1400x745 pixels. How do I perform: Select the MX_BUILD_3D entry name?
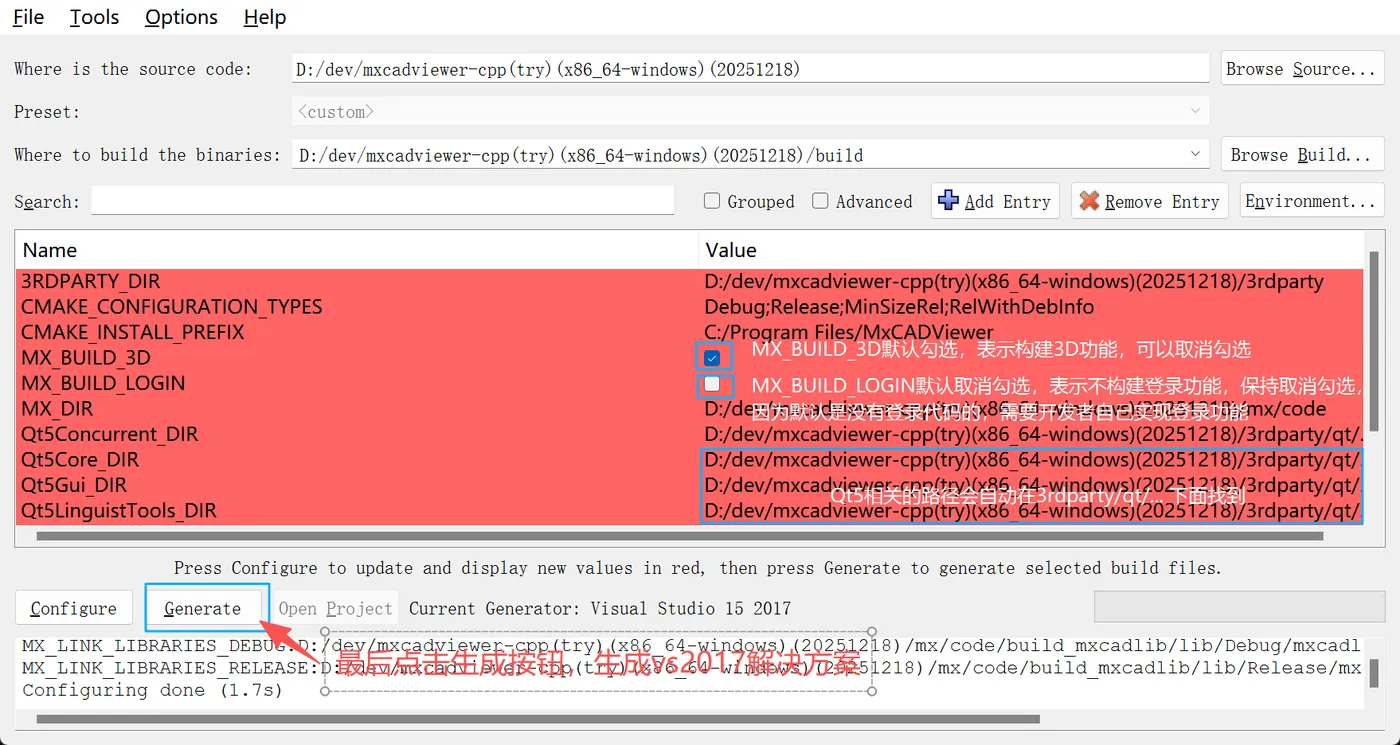[86, 358]
